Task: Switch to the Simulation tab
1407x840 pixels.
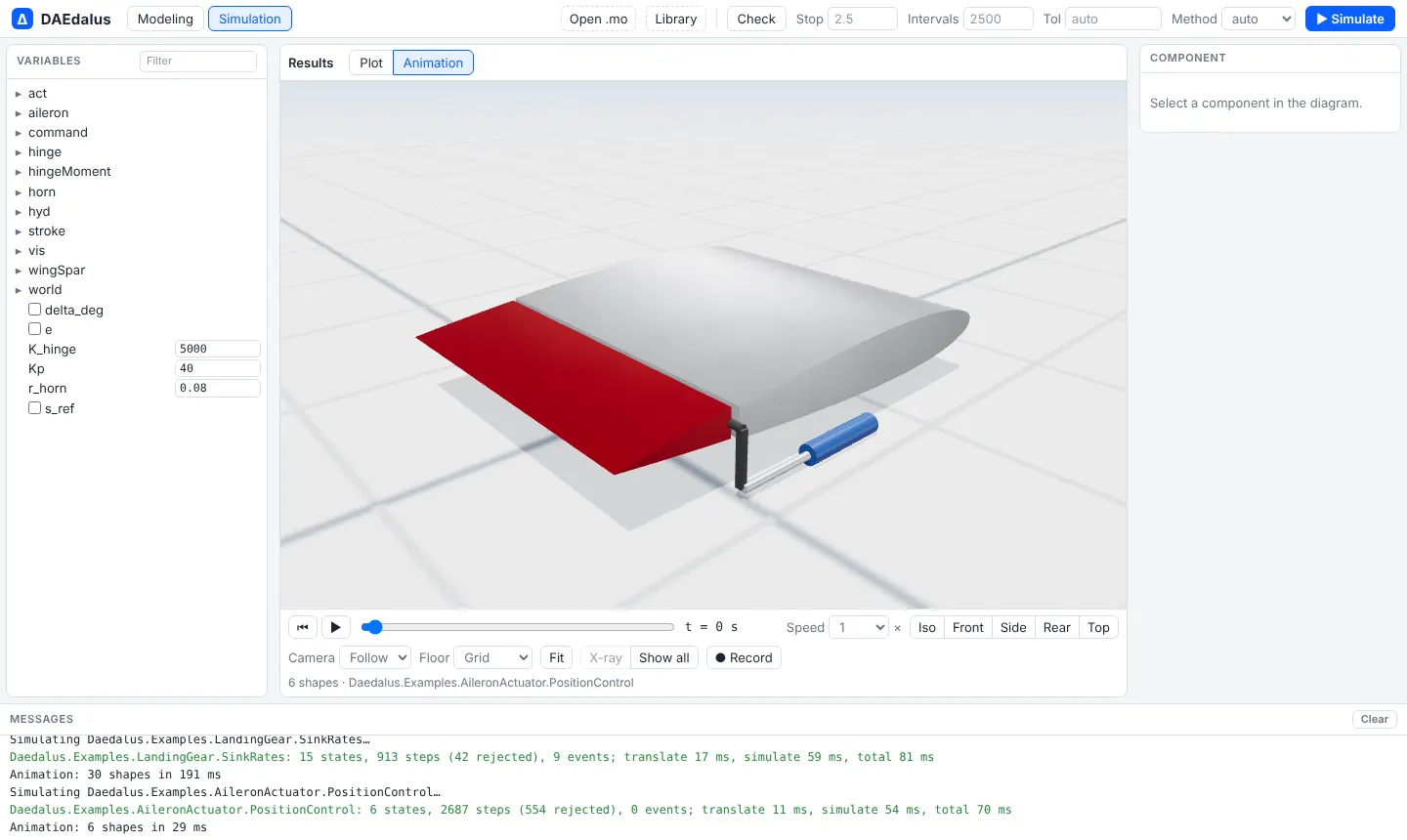Action: coord(250,19)
